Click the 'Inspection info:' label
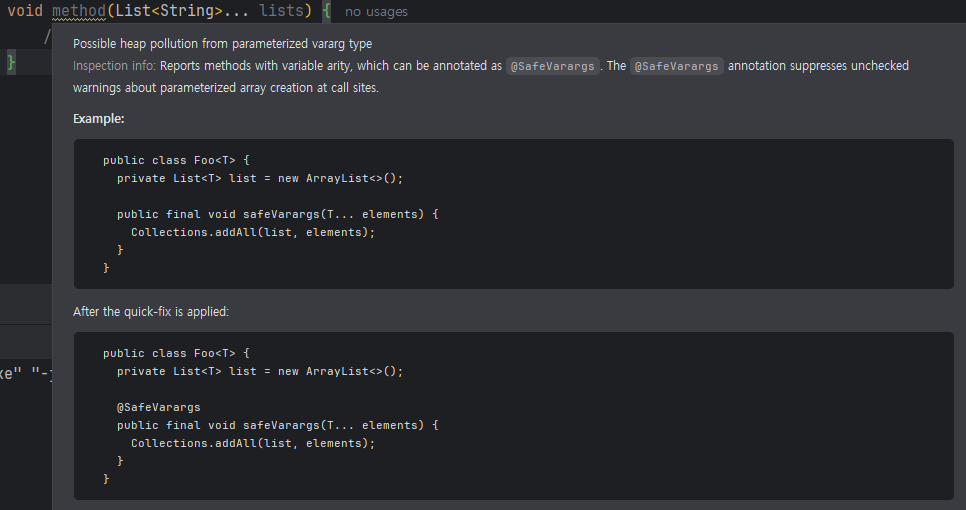Screen dimensions: 966x510 tap(114, 66)
